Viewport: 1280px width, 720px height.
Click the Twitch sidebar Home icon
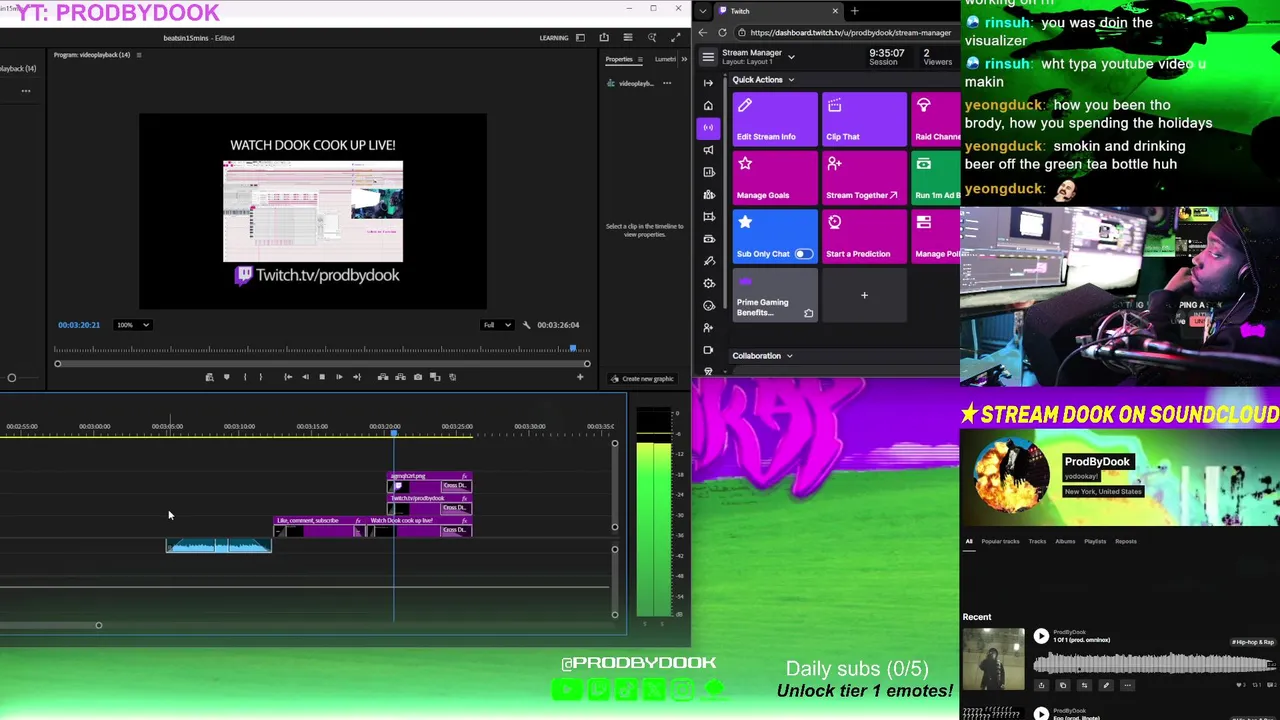pyautogui.click(x=708, y=105)
